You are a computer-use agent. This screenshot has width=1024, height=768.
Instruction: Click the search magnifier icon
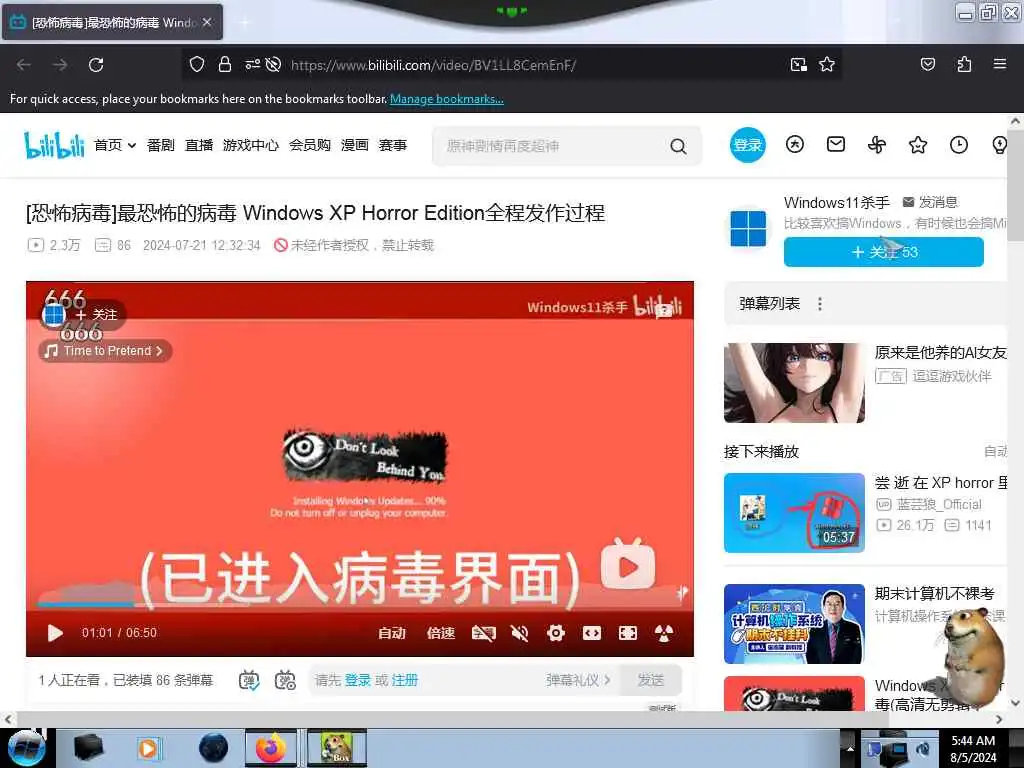click(x=679, y=146)
